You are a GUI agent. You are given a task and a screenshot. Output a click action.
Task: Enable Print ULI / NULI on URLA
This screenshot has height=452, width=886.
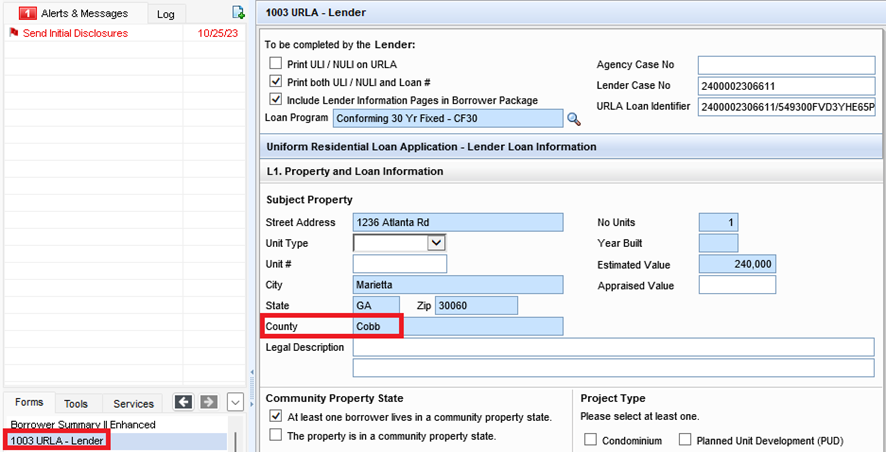pos(276,64)
